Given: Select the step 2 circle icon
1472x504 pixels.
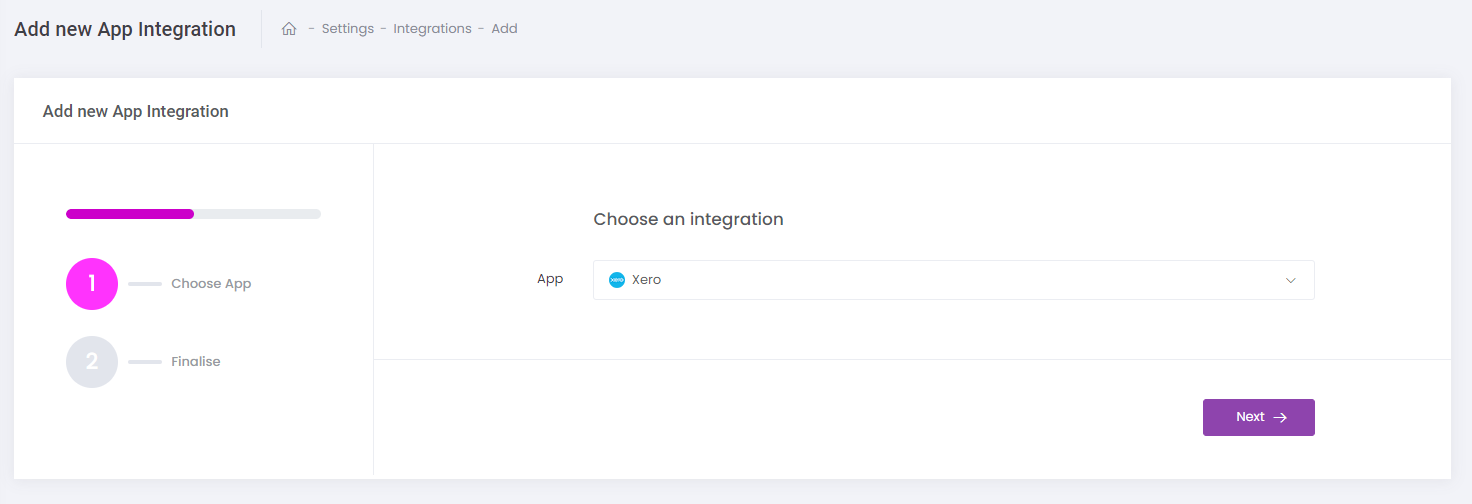Looking at the screenshot, I should pyautogui.click(x=92, y=362).
